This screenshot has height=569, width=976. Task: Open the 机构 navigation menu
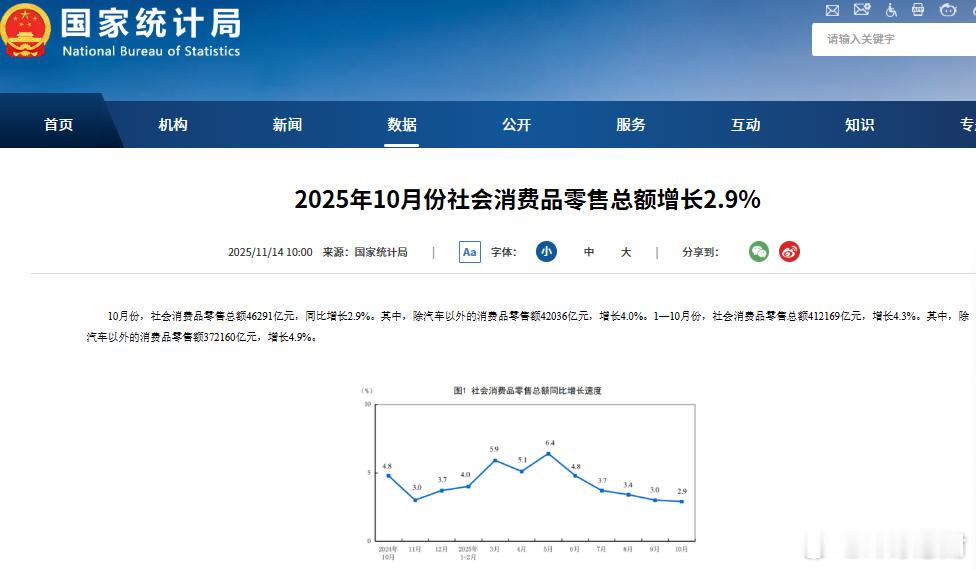click(x=173, y=125)
